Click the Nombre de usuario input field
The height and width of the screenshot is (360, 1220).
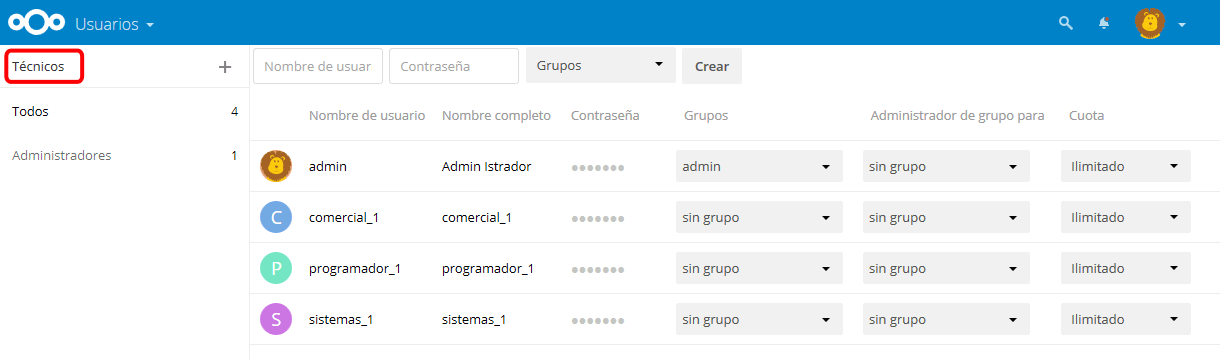coord(318,66)
